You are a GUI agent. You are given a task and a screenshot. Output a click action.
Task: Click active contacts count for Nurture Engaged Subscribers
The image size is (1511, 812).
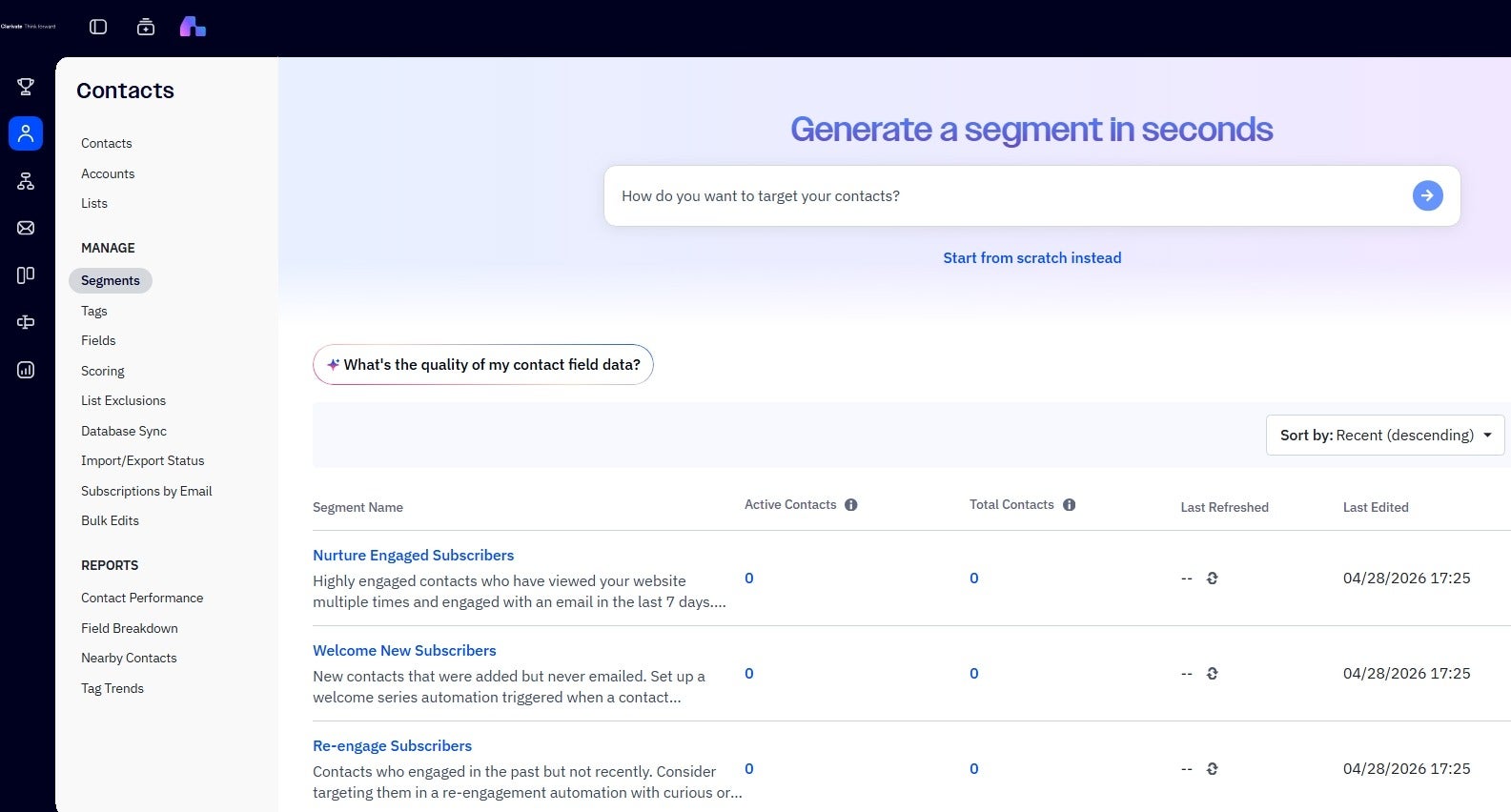click(749, 578)
